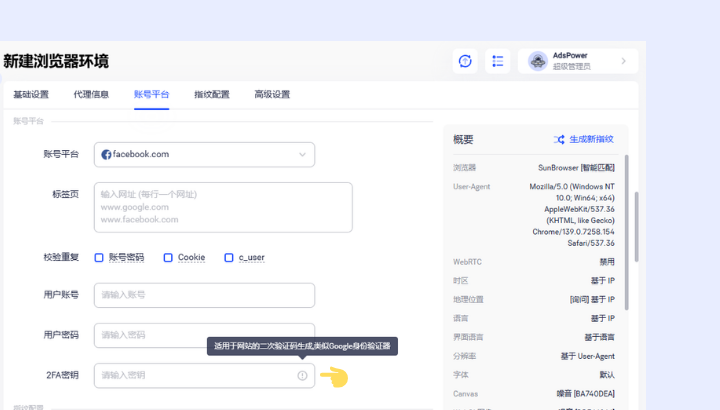This screenshot has width=720, height=410.
Task: Open the 代理信息 tab
Action: [91, 95]
